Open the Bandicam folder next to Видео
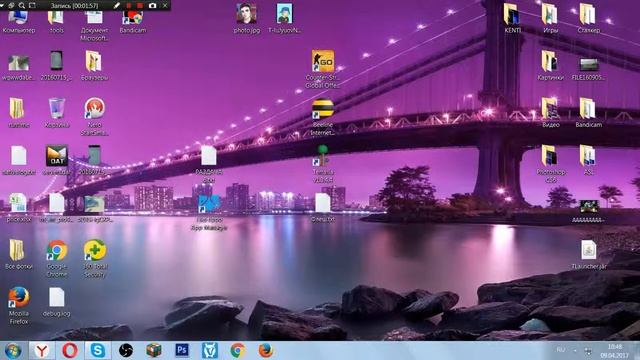This screenshot has height=360, width=640. pyautogui.click(x=588, y=113)
